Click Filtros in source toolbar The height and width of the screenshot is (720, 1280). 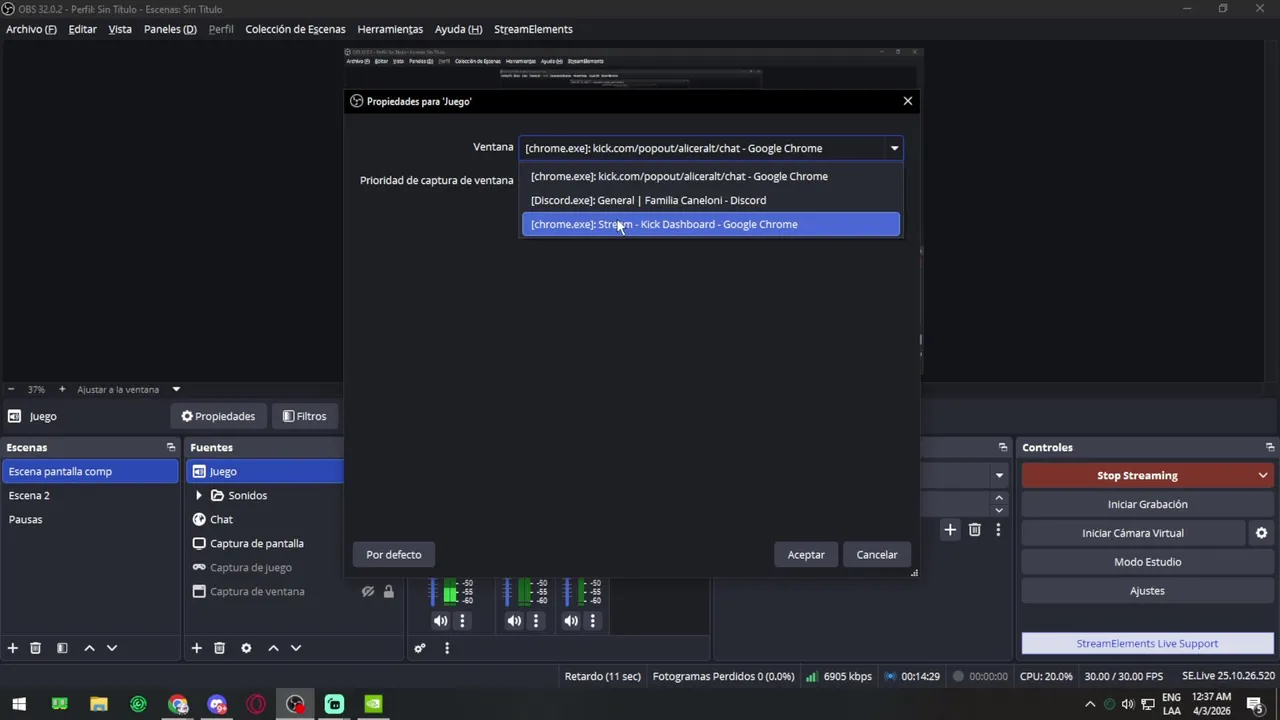click(305, 416)
